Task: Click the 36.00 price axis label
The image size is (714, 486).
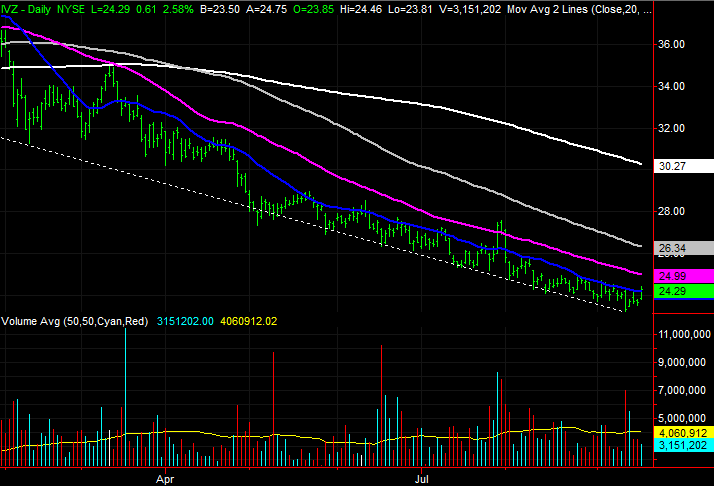Action: [x=672, y=45]
